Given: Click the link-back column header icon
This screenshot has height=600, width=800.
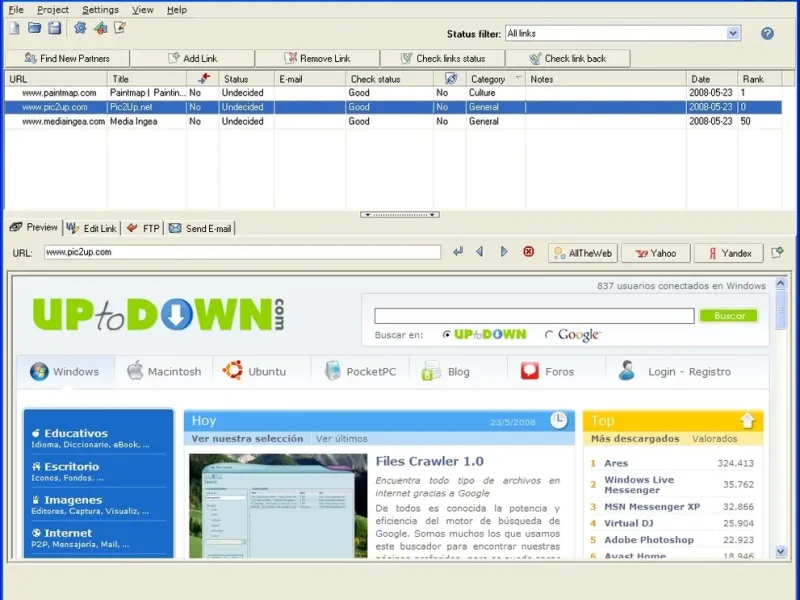Looking at the screenshot, I should pyautogui.click(x=451, y=79).
